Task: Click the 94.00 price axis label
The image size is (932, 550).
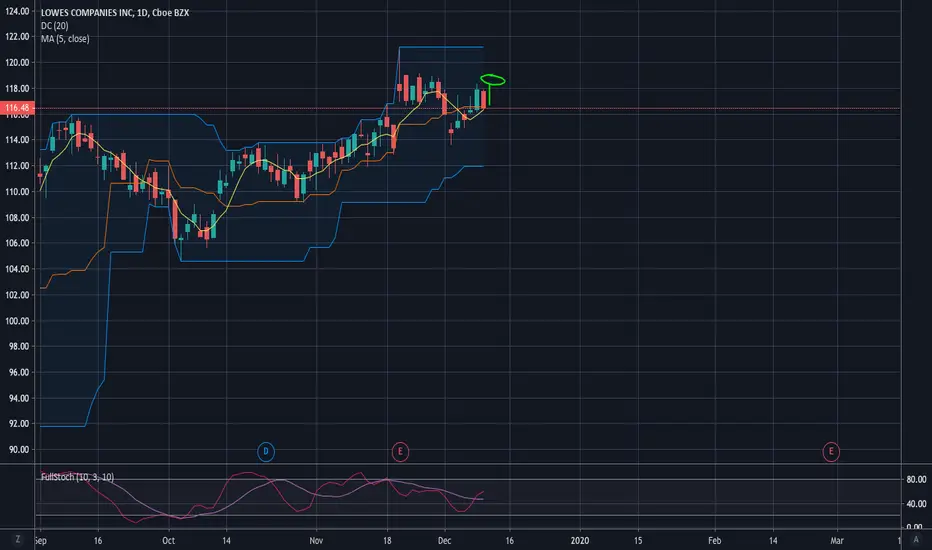Action: (18, 398)
